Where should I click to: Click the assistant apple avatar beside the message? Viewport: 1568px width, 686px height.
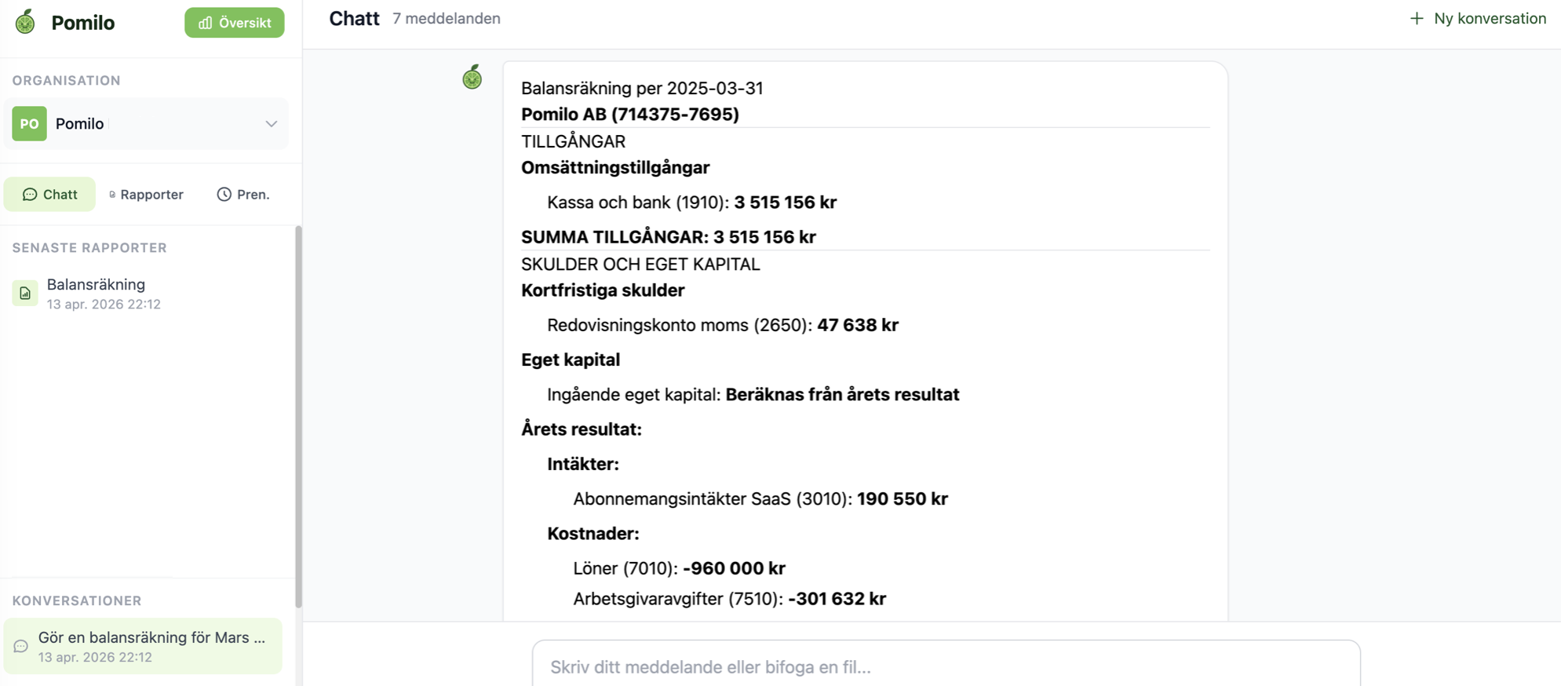pos(472,77)
